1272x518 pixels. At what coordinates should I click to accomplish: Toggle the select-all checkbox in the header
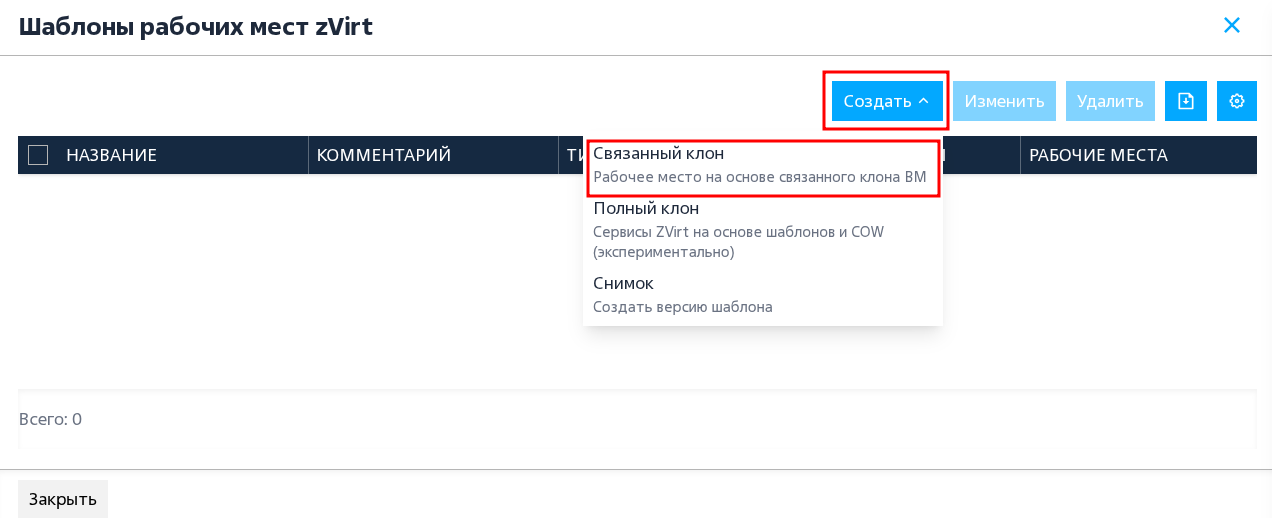click(x=38, y=155)
